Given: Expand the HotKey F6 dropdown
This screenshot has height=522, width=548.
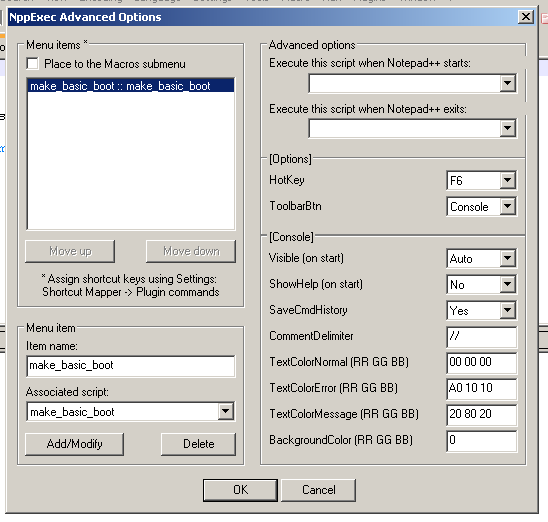Looking at the screenshot, I should point(507,180).
